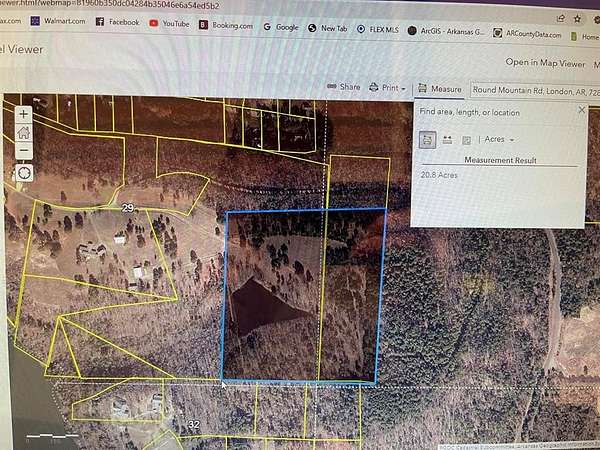Zoom out of the map
This screenshot has height=450, width=600.
(24, 151)
